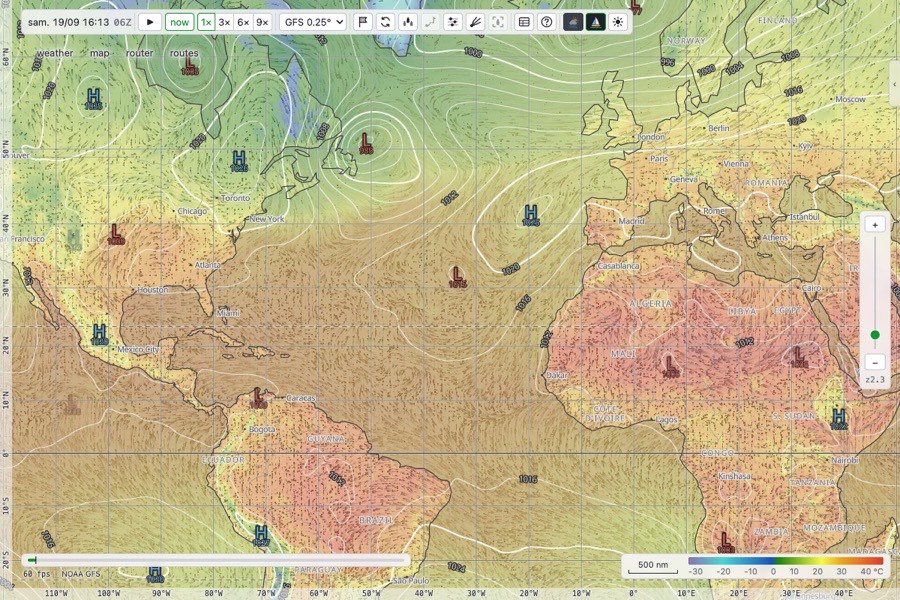The height and width of the screenshot is (600, 900).
Task: Click the z2.3 zoom level label
Action: 875,380
